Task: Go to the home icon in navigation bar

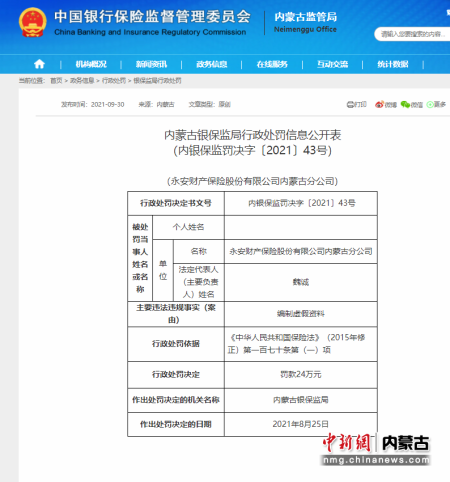Action: [x=39, y=64]
